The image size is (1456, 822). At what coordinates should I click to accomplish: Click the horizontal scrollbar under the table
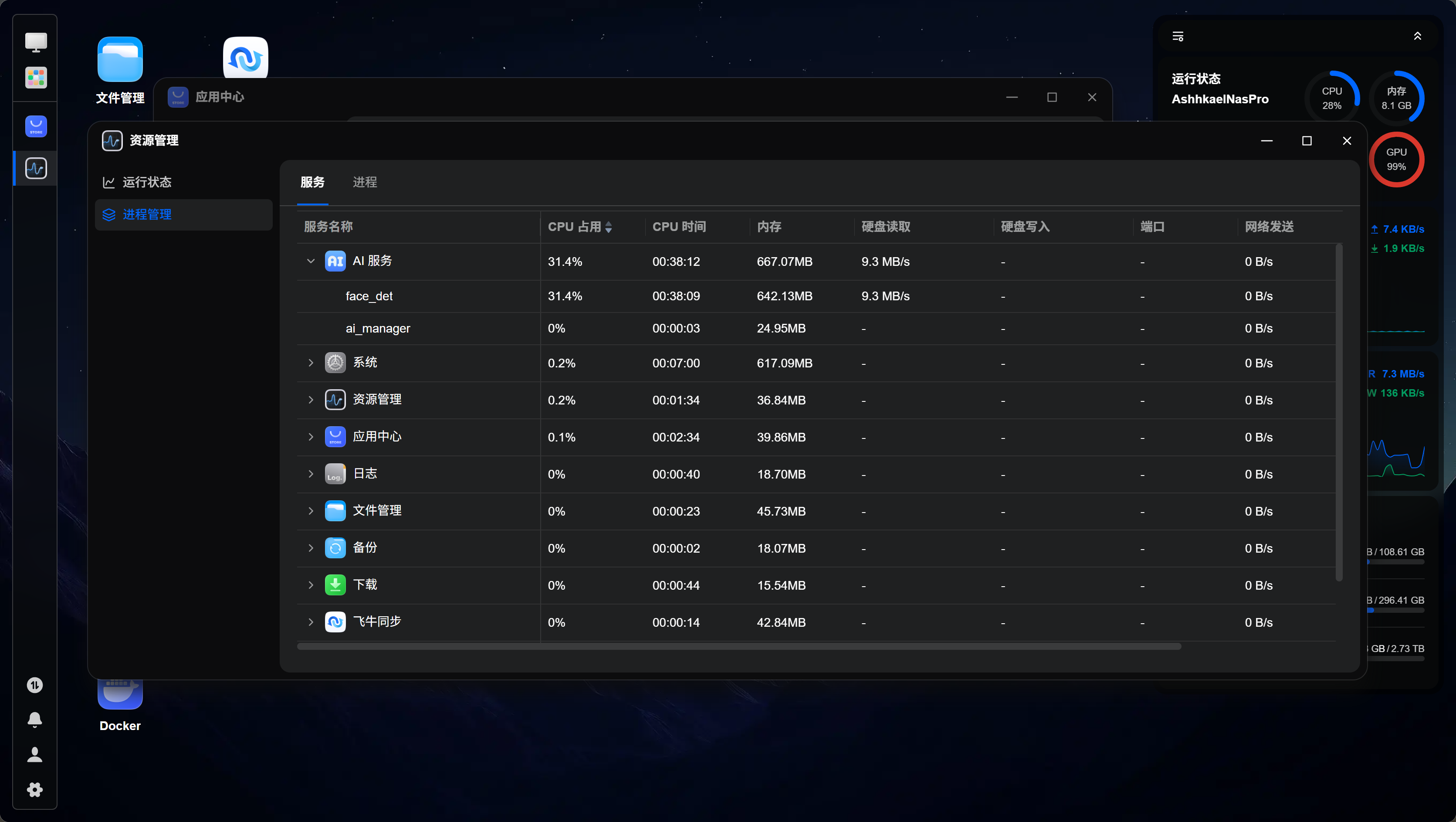[739, 646]
